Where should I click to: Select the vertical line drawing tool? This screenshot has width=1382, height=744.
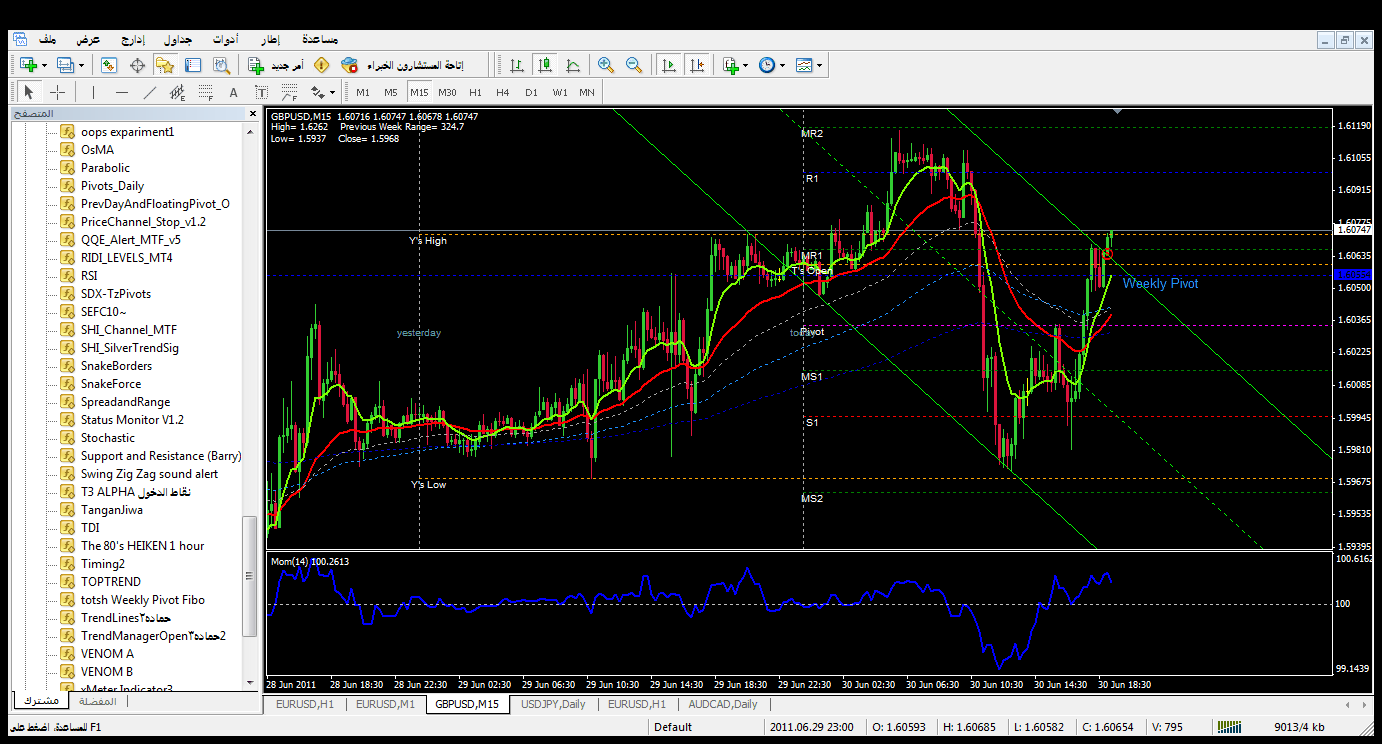click(x=93, y=92)
